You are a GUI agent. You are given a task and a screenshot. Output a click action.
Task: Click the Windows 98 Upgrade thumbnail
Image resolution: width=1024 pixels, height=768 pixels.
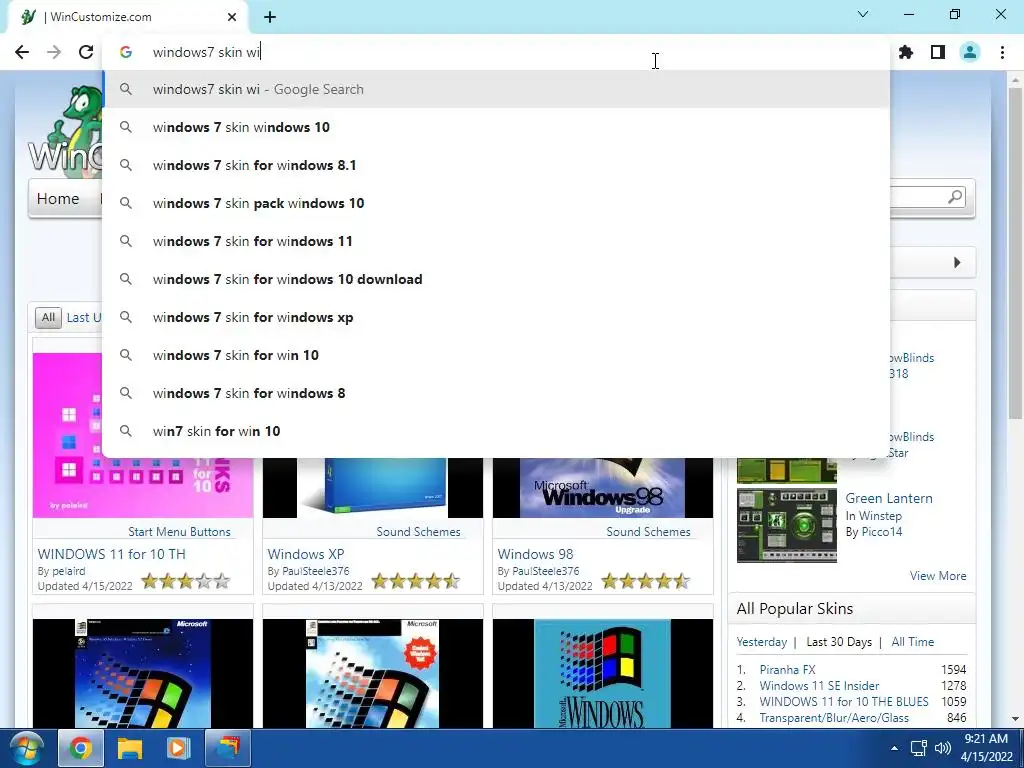coord(603,487)
